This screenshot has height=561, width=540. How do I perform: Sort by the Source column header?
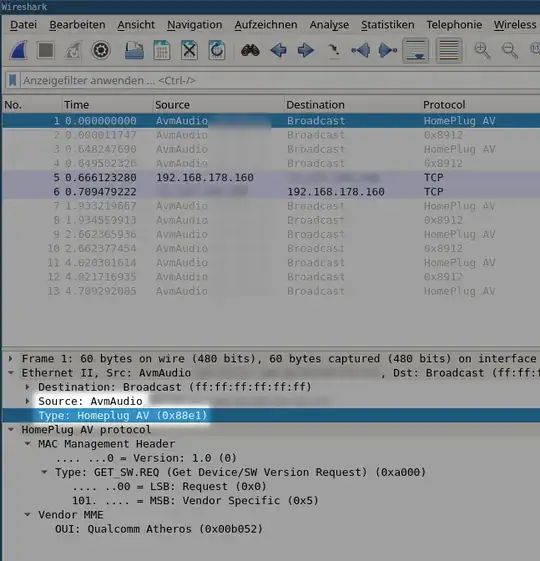tap(219, 105)
